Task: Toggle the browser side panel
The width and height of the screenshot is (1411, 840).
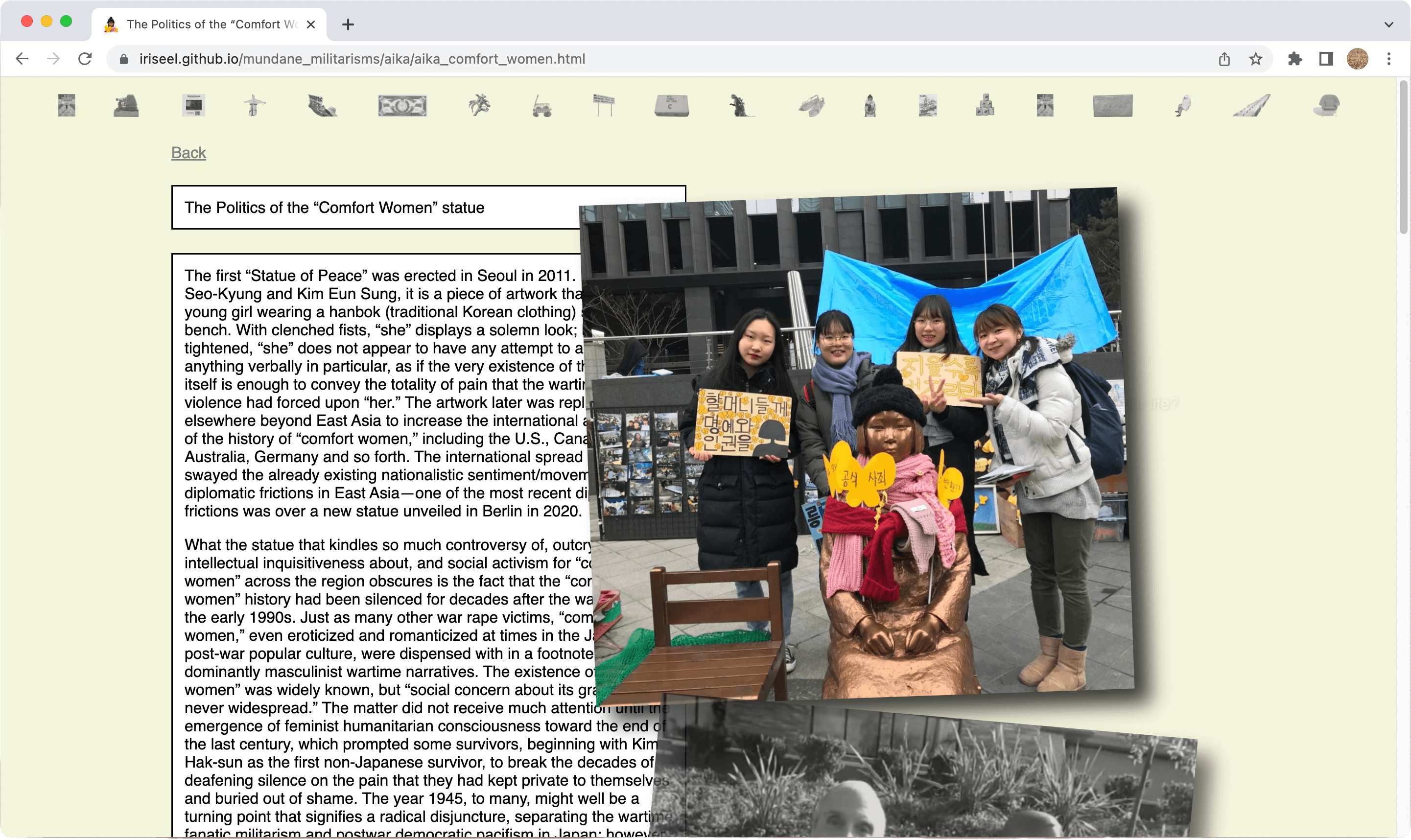Action: (x=1325, y=59)
